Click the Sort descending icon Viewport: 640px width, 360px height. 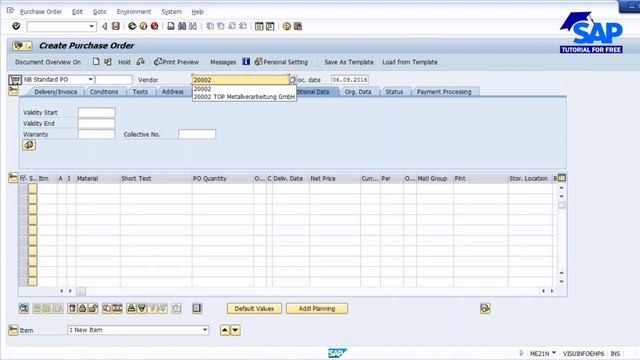[141, 309]
